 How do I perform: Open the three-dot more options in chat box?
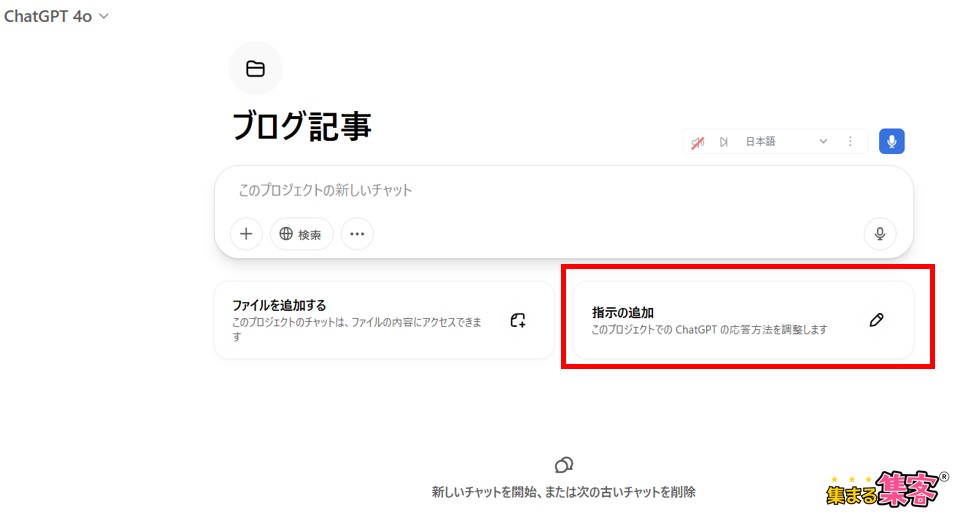click(357, 234)
